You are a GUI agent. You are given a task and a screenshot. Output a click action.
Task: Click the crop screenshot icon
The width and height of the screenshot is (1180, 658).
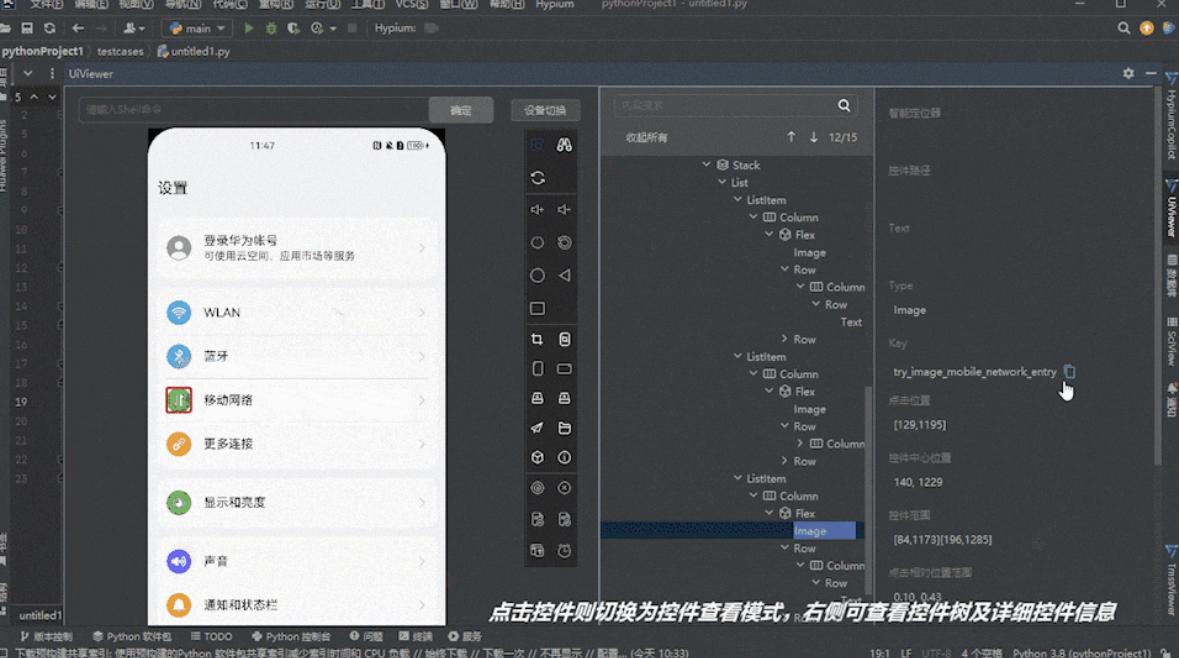point(537,340)
